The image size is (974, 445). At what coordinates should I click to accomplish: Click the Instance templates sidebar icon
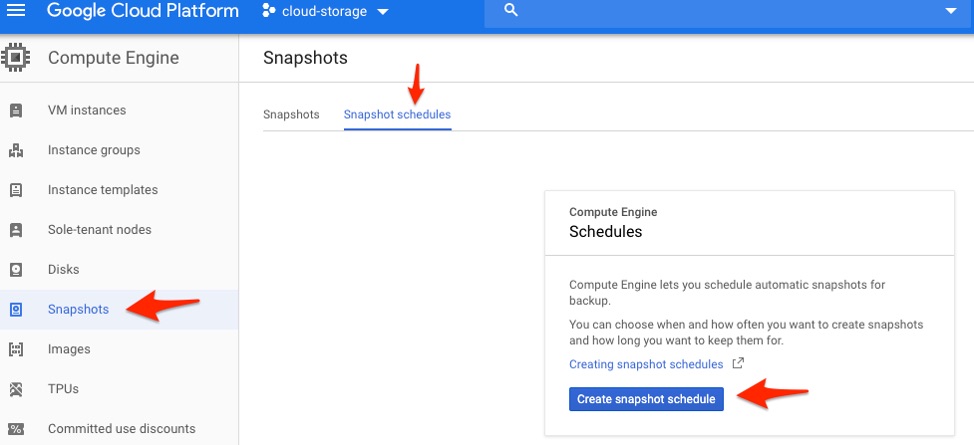coord(16,190)
